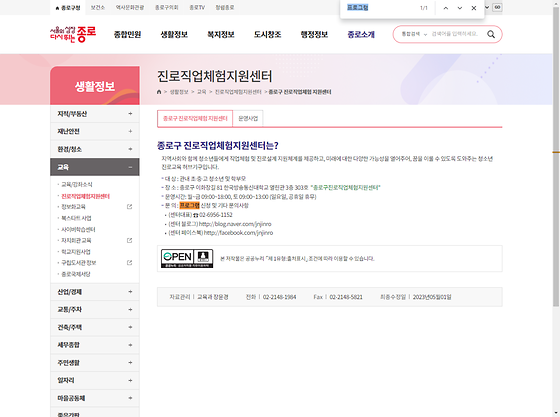Open the 종로소개 main menu
Screen dimensions: 560x417
point(361,34)
